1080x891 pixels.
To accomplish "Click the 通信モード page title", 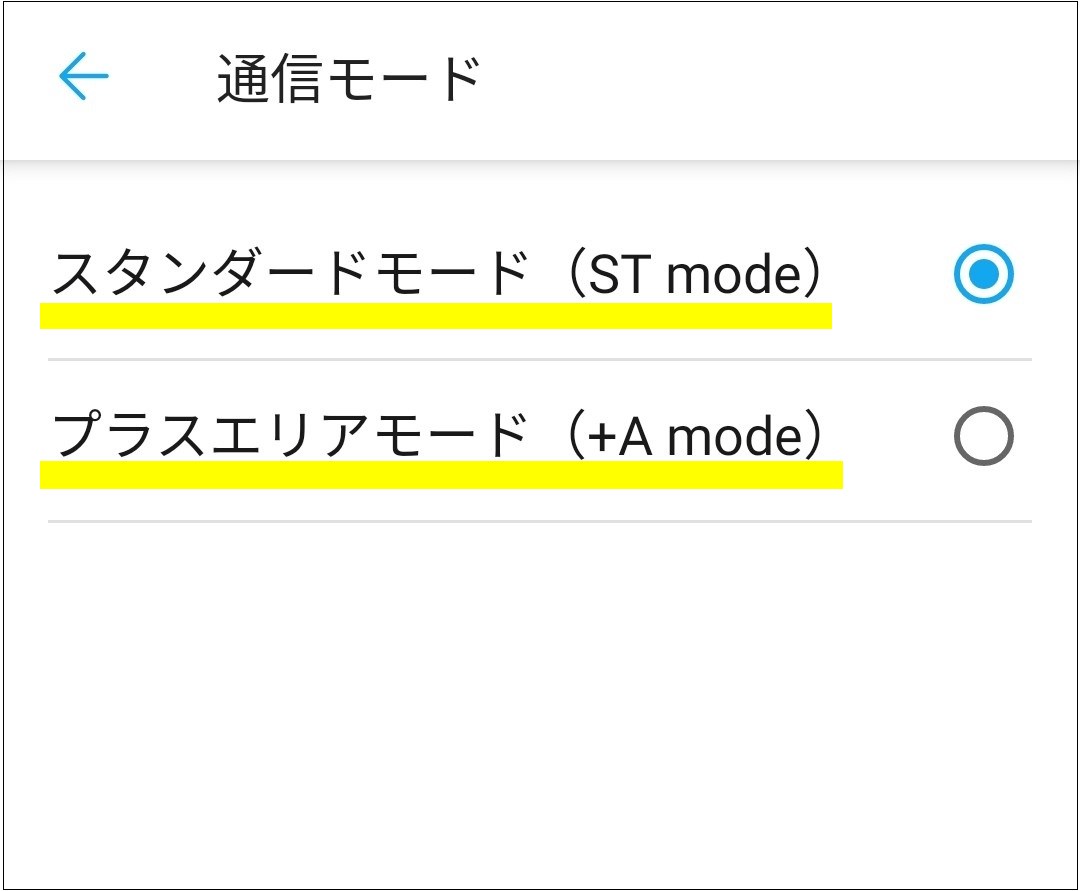I will pyautogui.click(x=349, y=79).
